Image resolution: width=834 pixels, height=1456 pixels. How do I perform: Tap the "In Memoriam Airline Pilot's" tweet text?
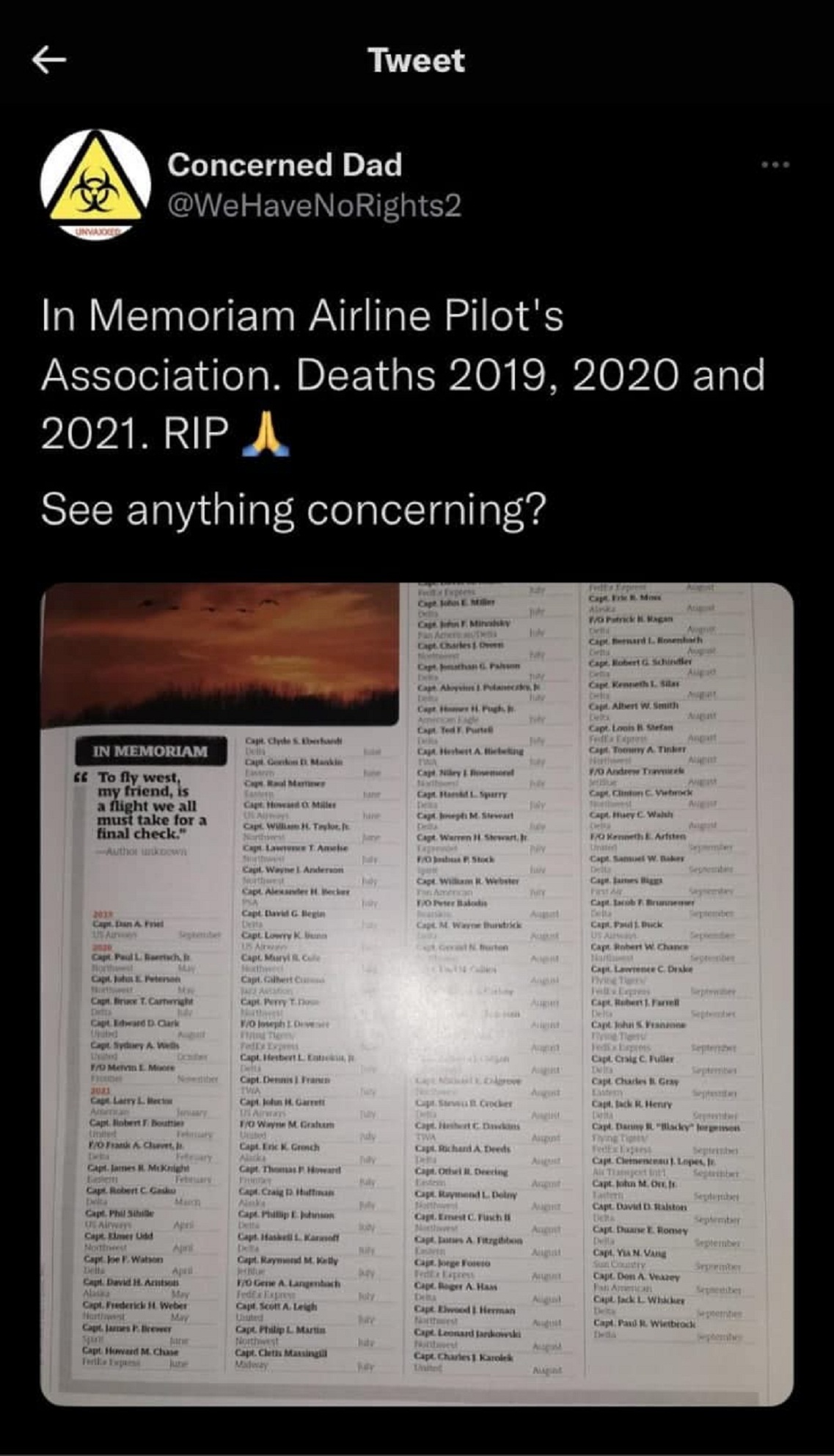[302, 316]
